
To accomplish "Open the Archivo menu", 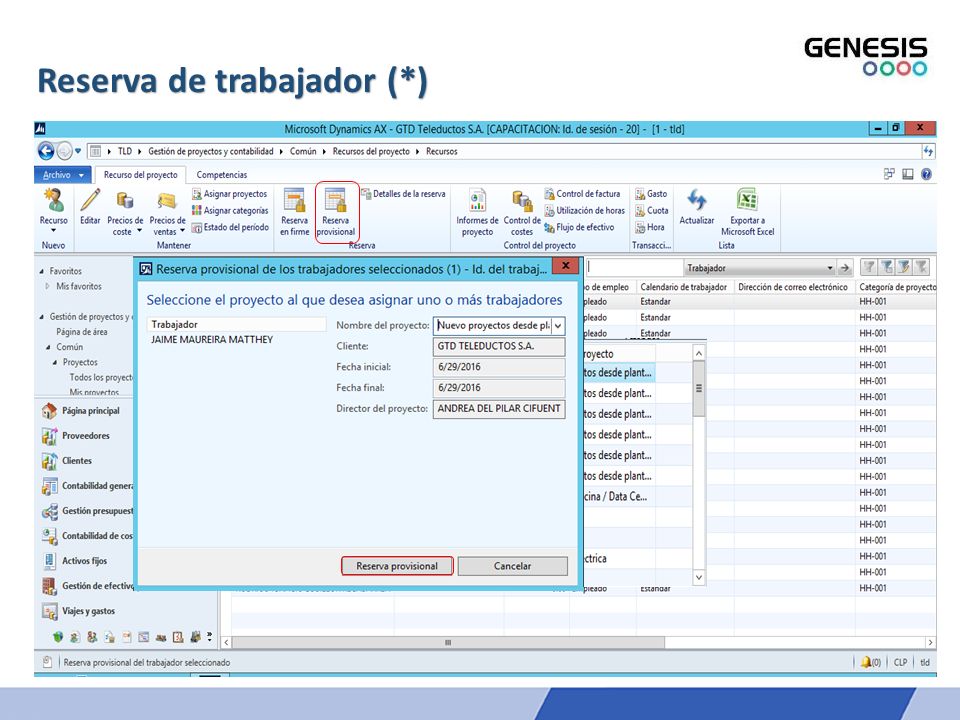I will [62, 175].
